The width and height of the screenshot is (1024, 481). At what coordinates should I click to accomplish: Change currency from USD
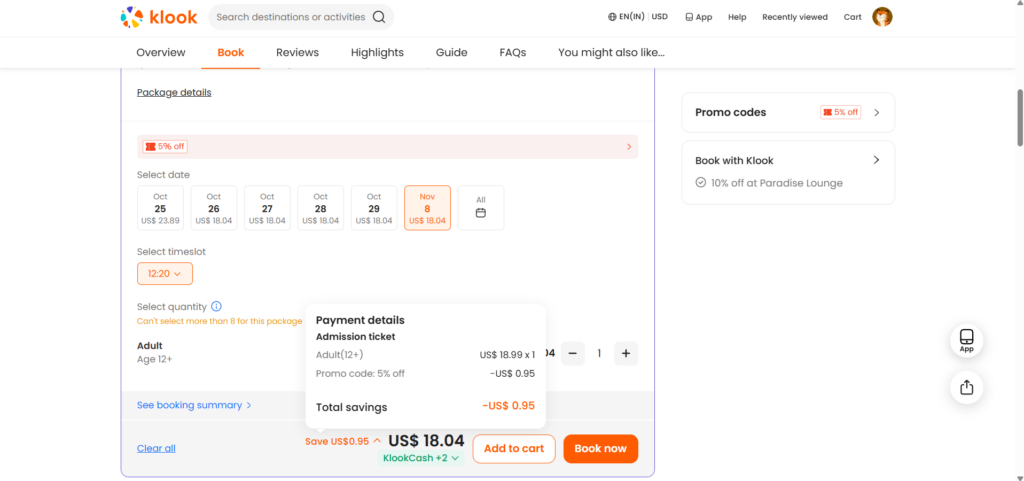[660, 17]
